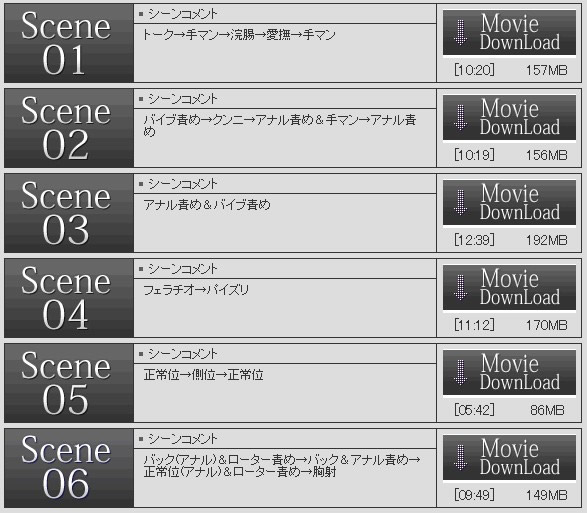587x513 pixels.
Task: Click the [10:19] duration label
Action: pyautogui.click(x=474, y=155)
